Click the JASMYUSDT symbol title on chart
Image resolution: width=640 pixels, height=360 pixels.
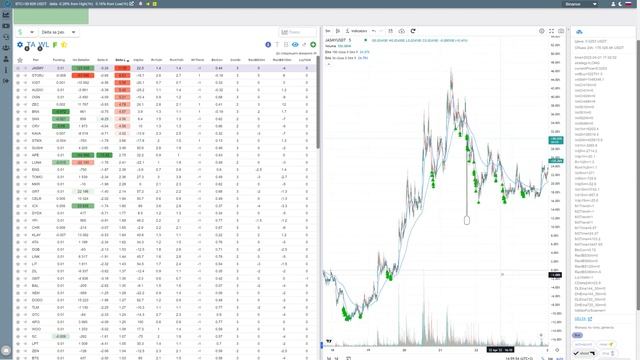(335, 40)
